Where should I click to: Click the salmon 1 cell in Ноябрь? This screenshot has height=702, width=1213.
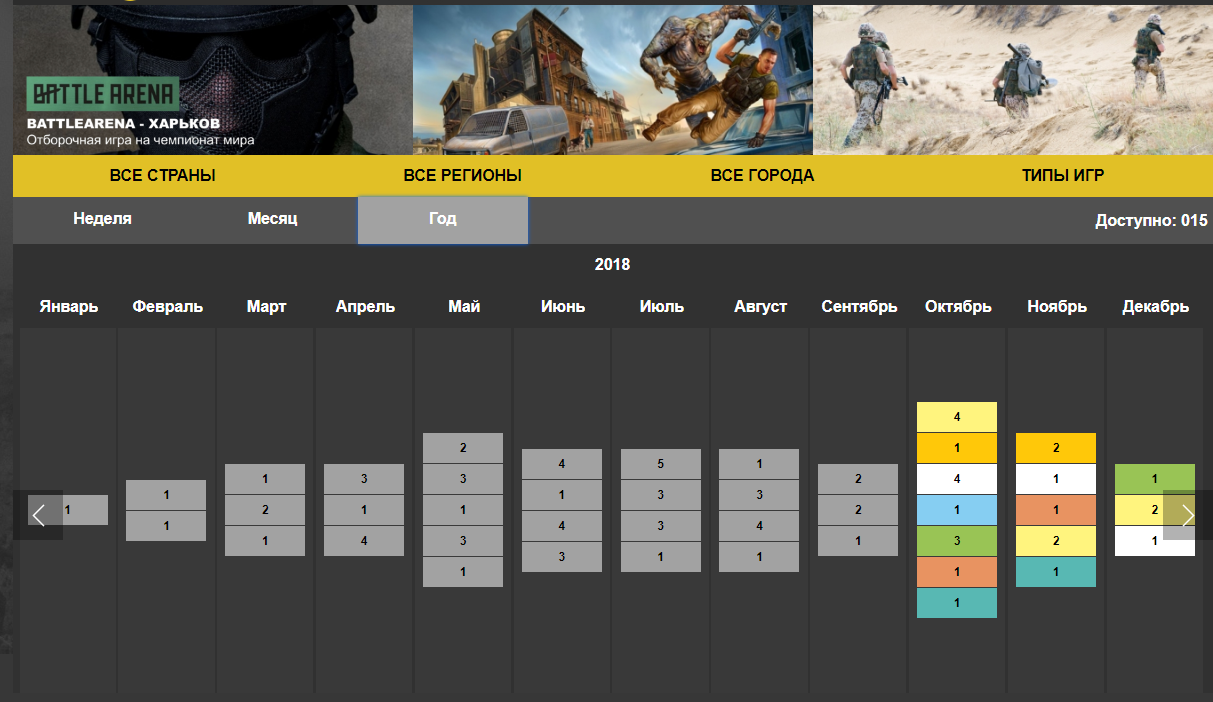1056,510
